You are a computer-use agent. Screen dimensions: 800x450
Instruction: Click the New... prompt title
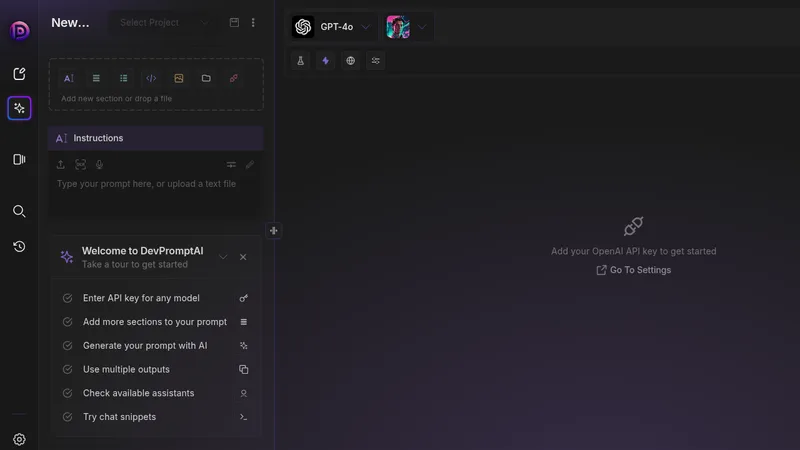[x=70, y=22]
